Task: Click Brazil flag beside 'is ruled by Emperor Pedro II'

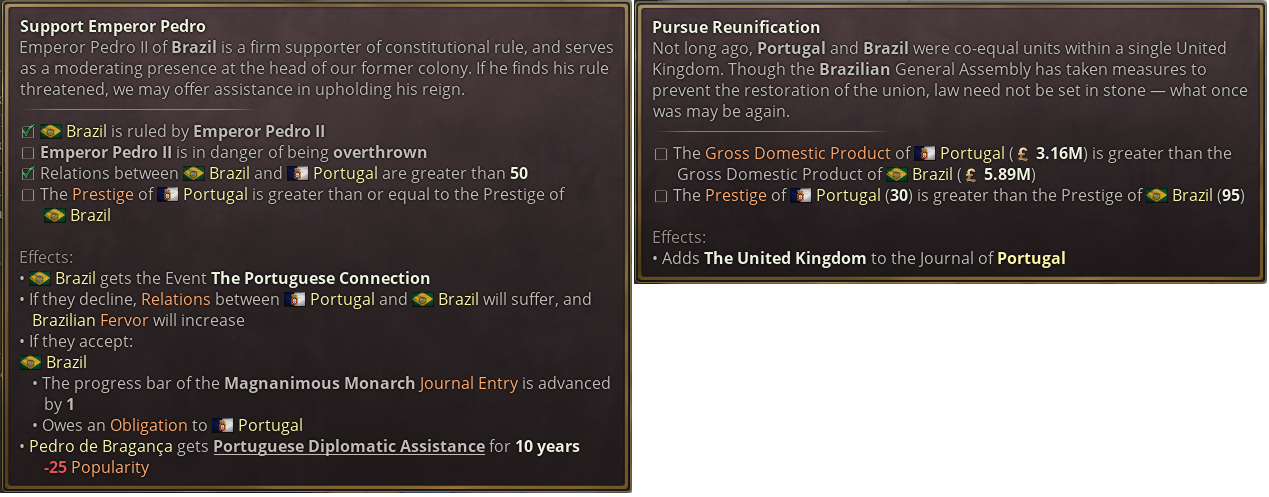Action: tap(51, 131)
